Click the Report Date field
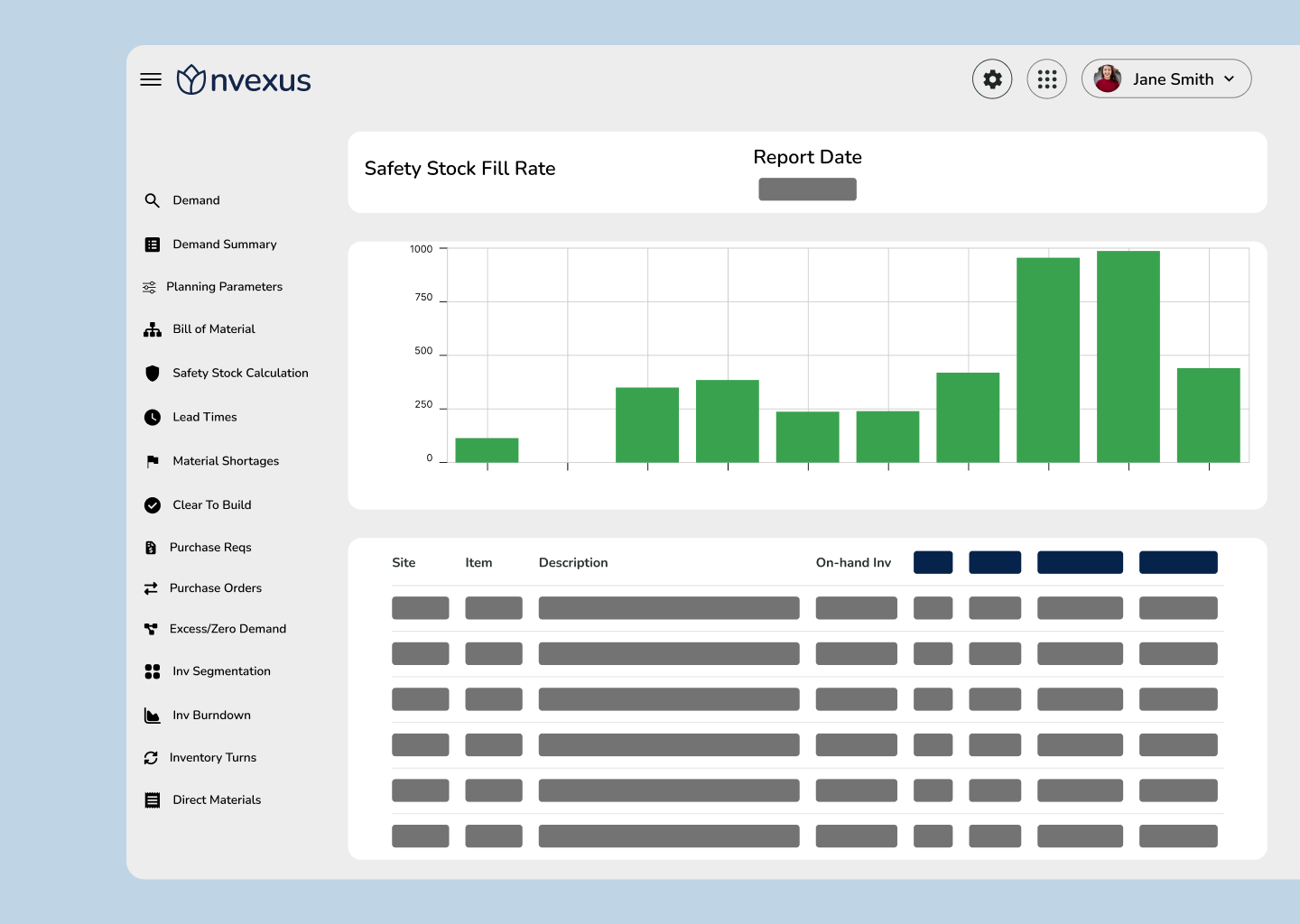The height and width of the screenshot is (924, 1300). coord(807,189)
